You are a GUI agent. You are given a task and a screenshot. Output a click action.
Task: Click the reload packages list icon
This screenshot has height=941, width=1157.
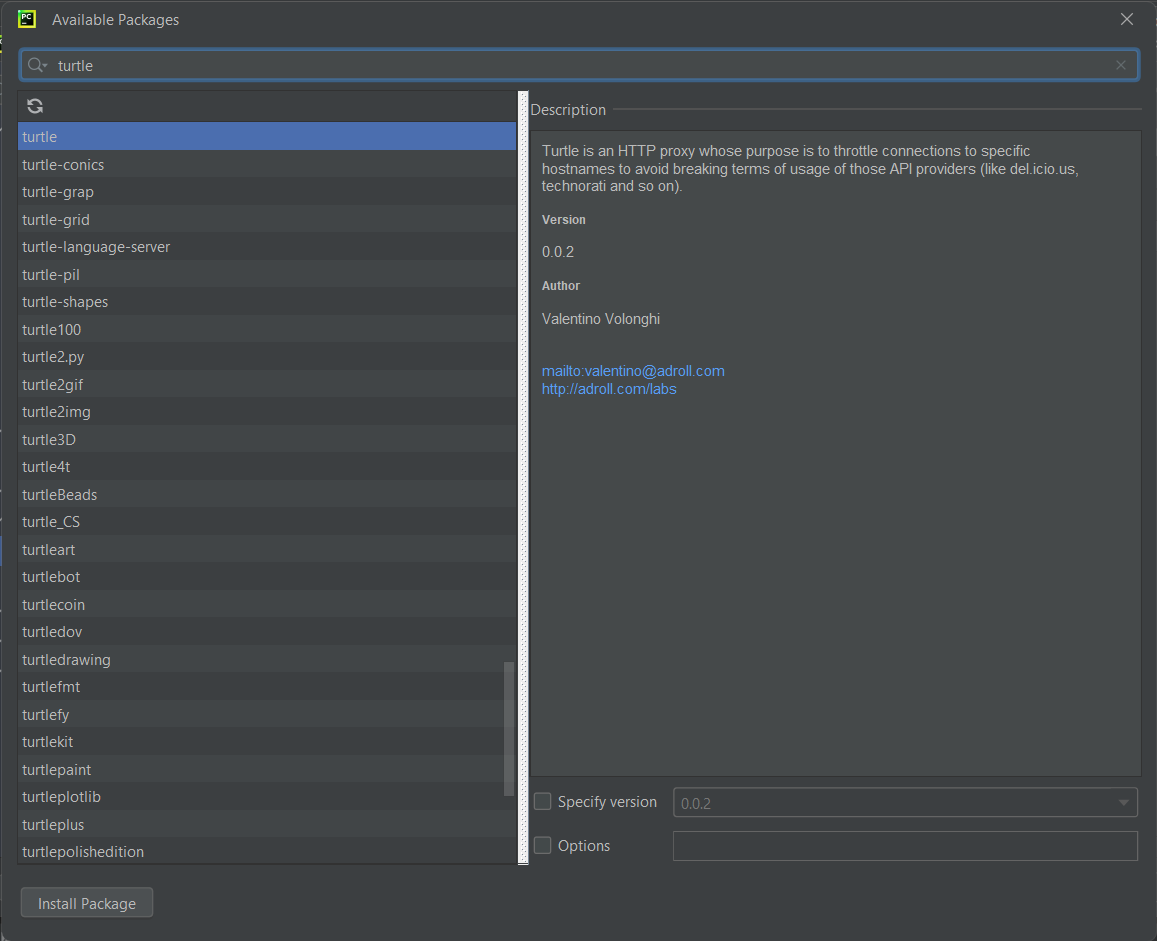pyautogui.click(x=35, y=106)
